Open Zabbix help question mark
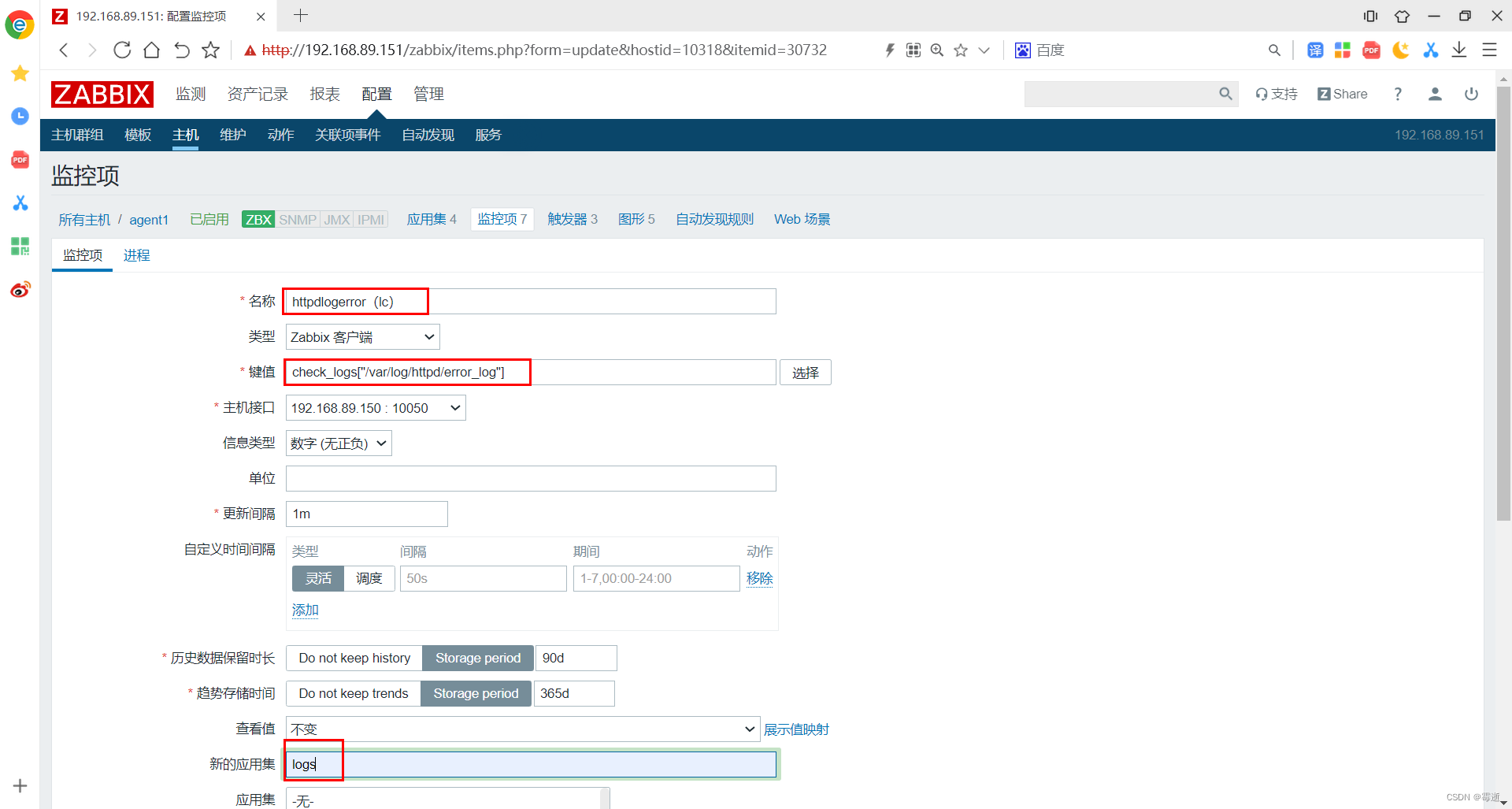Viewport: 1512px width, 809px height. [x=1398, y=94]
